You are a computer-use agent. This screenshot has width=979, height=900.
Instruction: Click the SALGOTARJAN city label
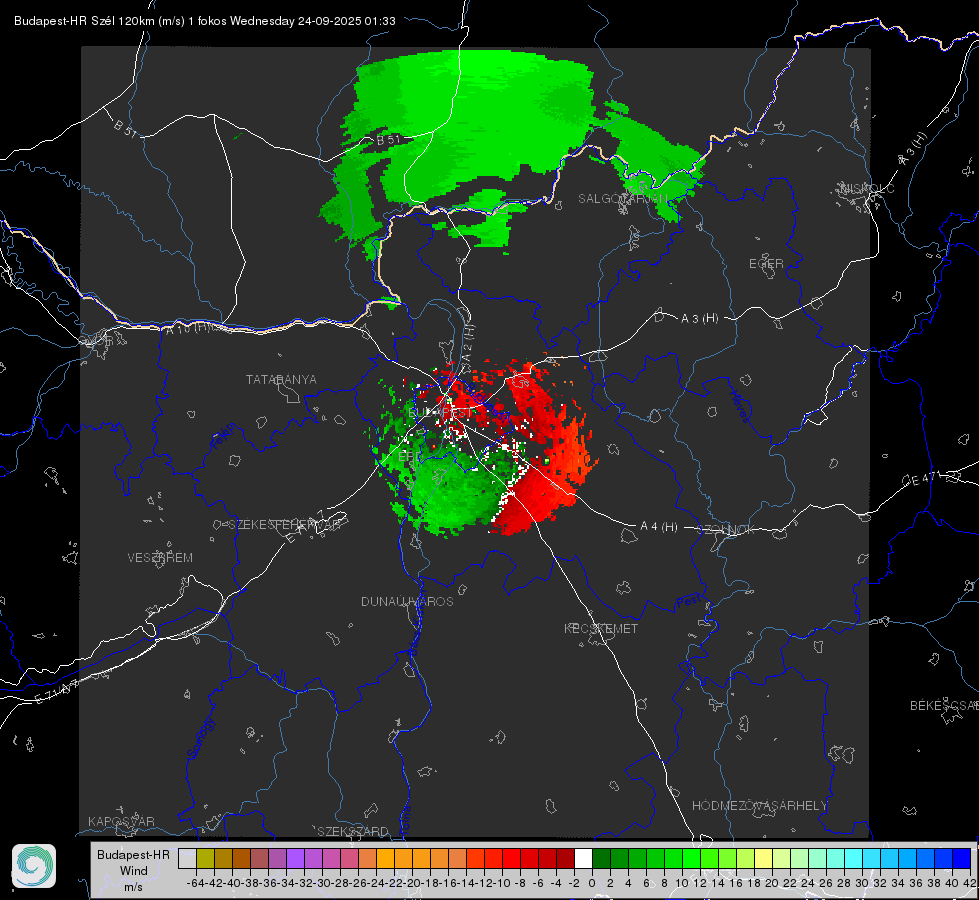[623, 199]
